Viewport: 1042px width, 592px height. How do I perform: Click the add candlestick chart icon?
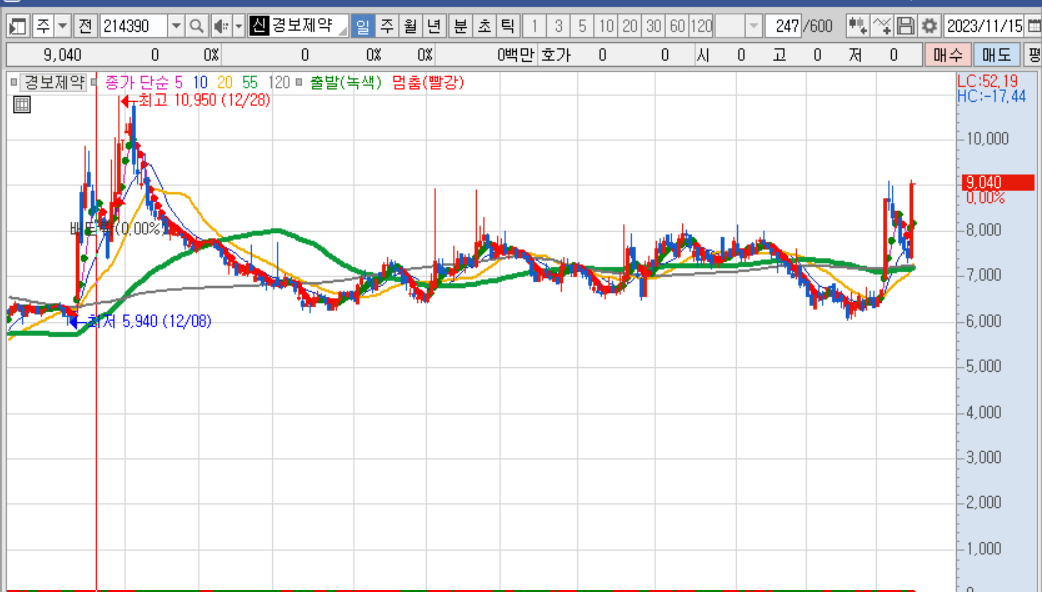pyautogui.click(x=857, y=27)
